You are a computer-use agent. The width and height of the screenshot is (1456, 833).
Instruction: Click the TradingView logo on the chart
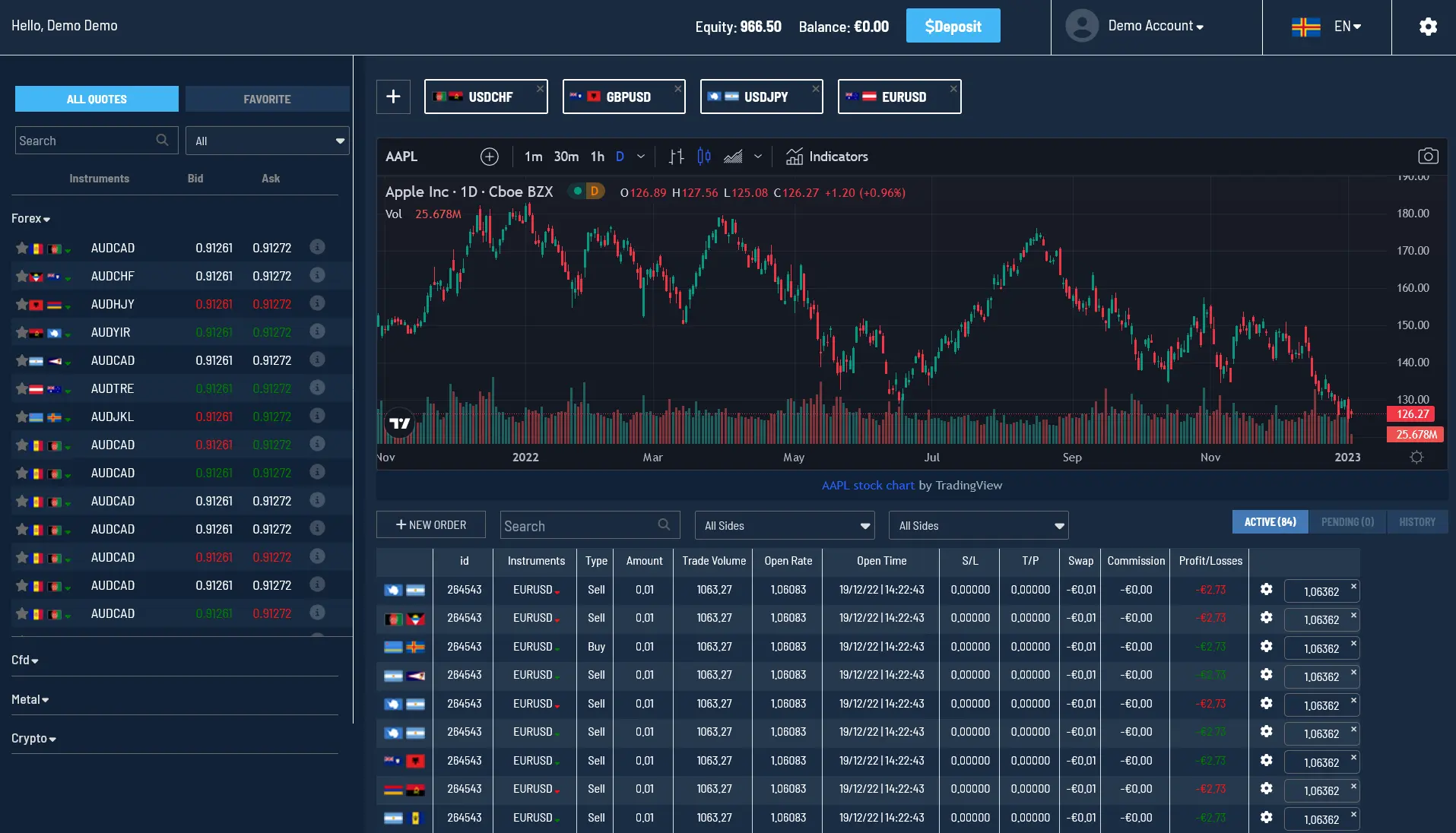[400, 423]
